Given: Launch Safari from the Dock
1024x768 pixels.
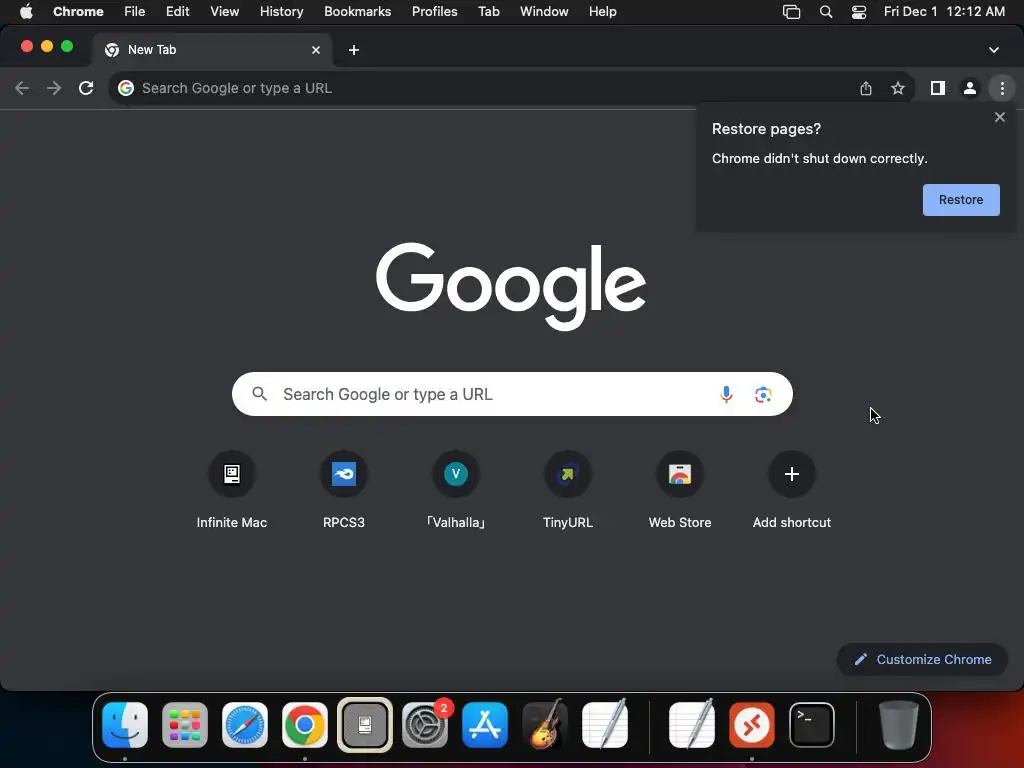Looking at the screenshot, I should (245, 725).
